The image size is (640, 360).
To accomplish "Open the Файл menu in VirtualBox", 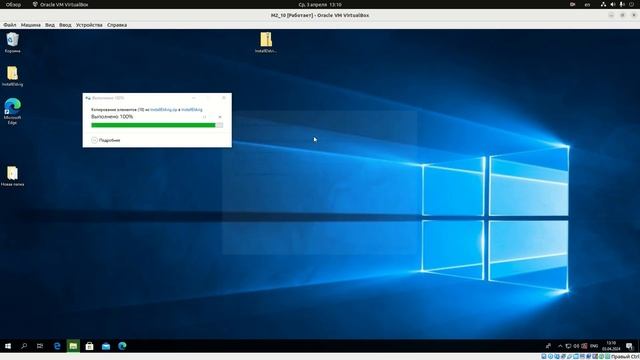I will (x=10, y=25).
